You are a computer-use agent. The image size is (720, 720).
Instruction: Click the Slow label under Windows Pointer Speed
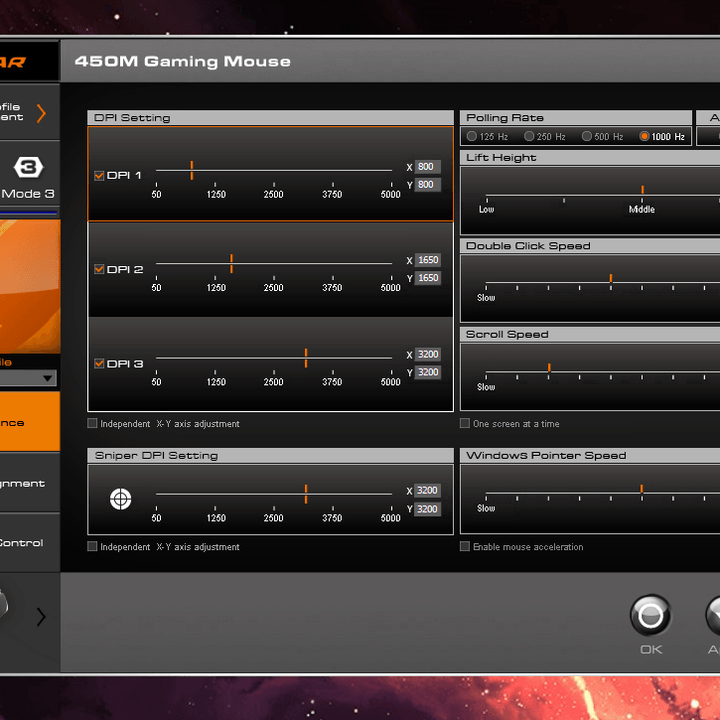click(x=486, y=508)
